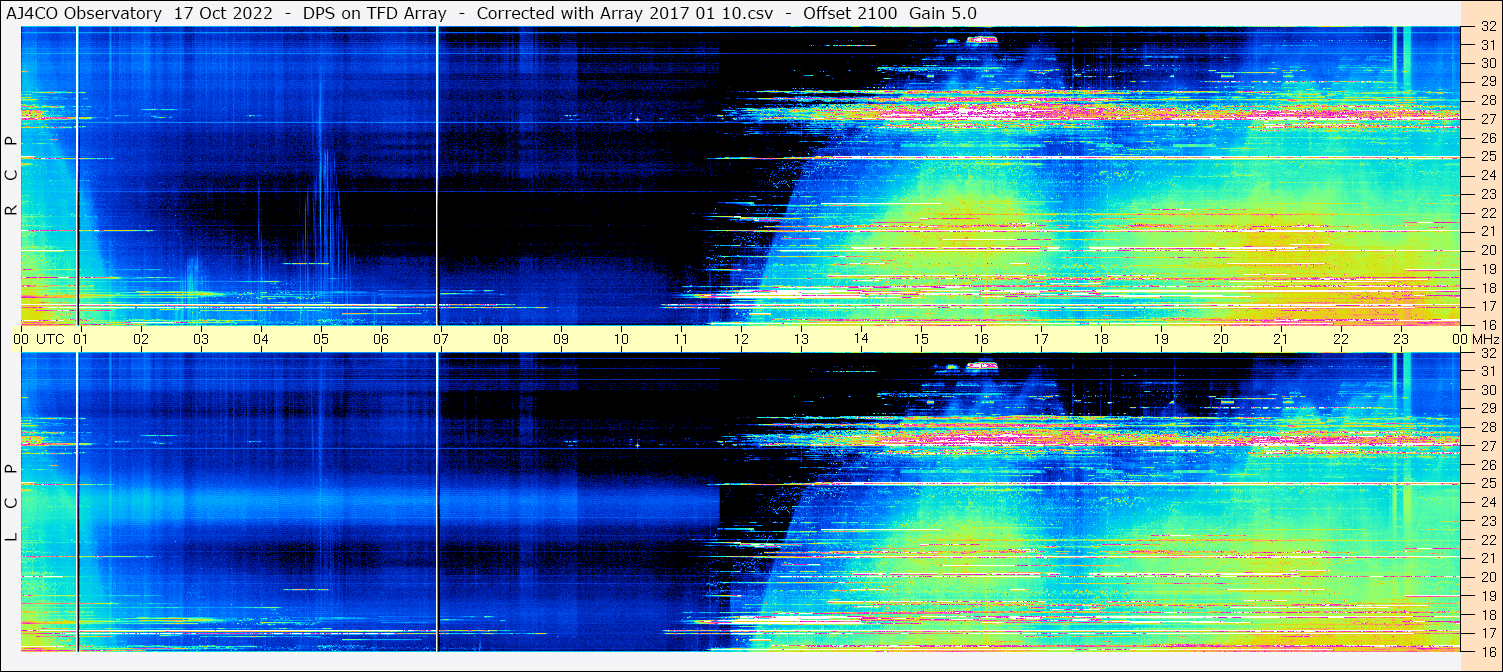Select the 16 hour tick on the UTC axis
This screenshot has height=672, width=1503.
[981, 339]
